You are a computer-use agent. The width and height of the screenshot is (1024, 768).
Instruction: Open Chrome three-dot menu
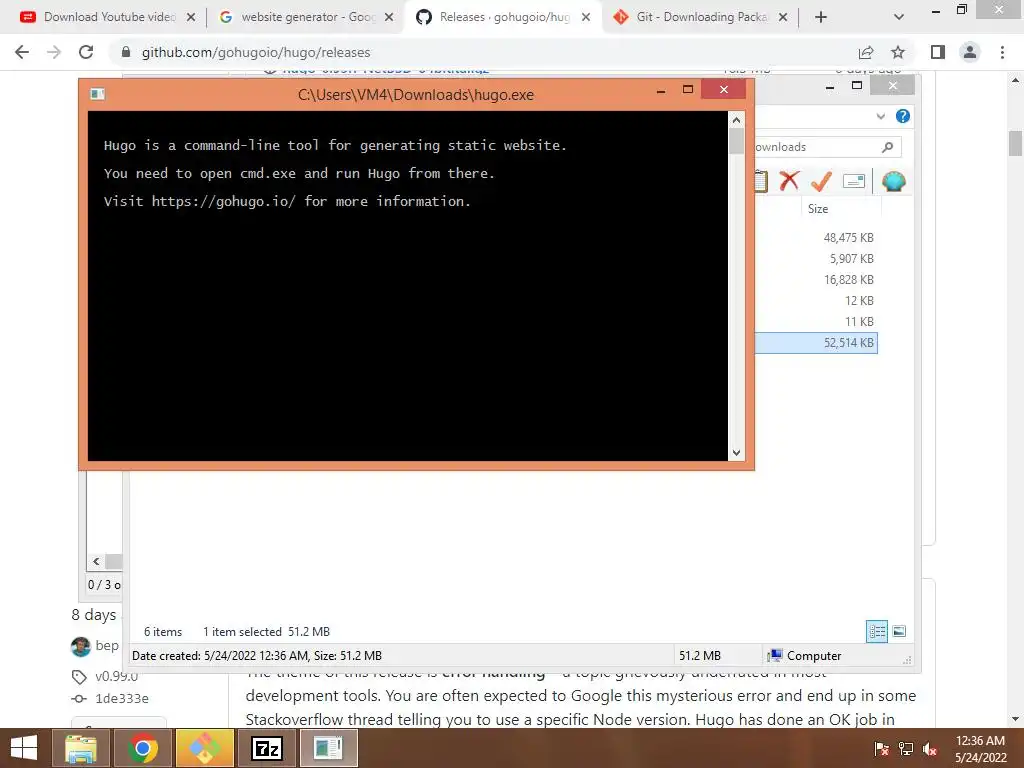pos(1002,52)
